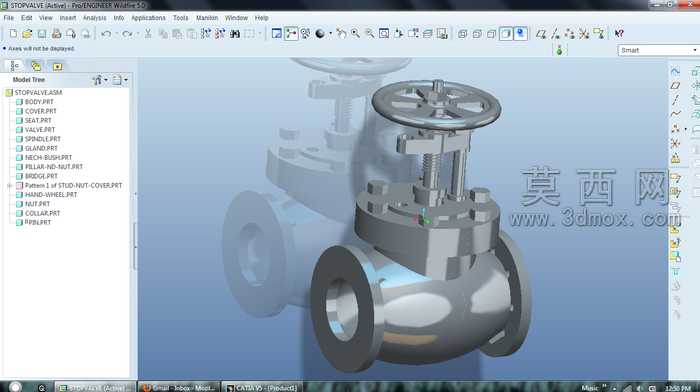Switch to wireframe display style

(x=462, y=33)
